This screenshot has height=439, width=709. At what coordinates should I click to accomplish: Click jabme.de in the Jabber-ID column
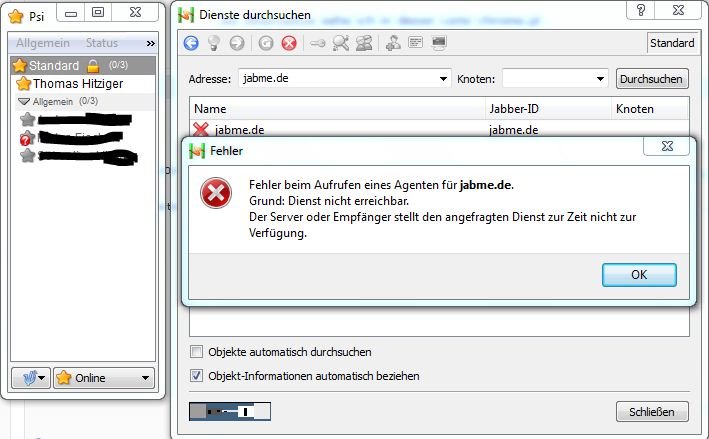513,130
